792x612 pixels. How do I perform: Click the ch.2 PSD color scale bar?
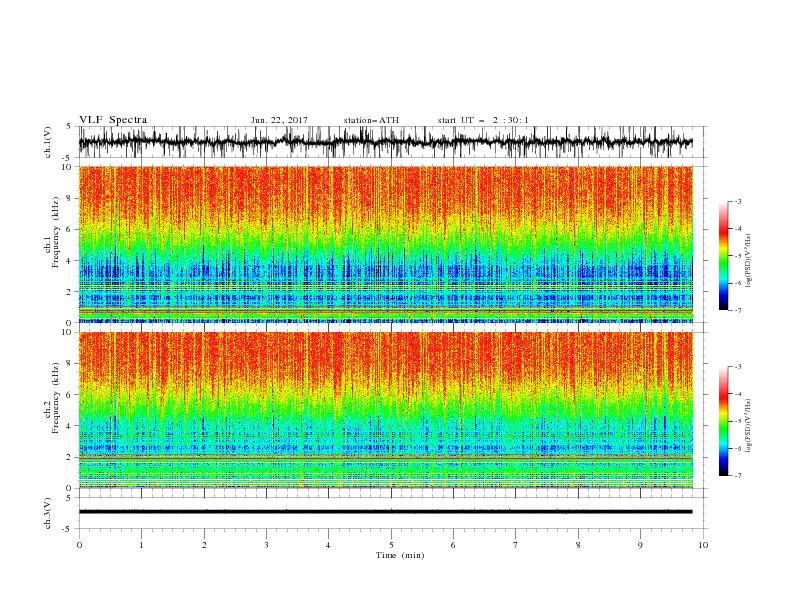coord(723,421)
